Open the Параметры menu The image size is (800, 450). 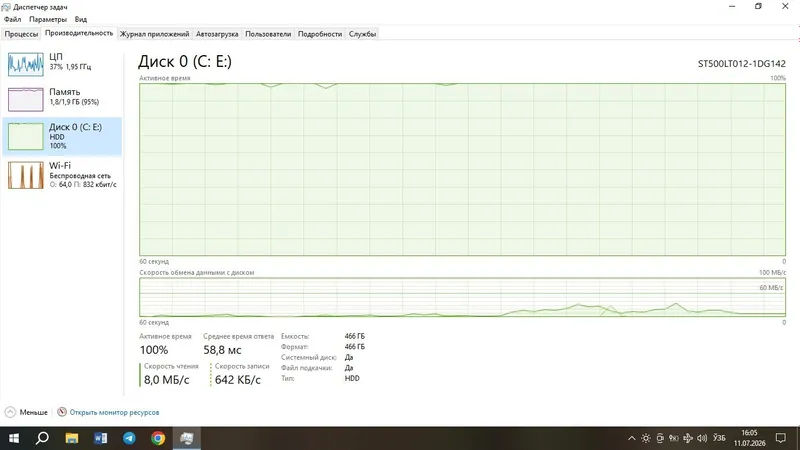[48, 19]
